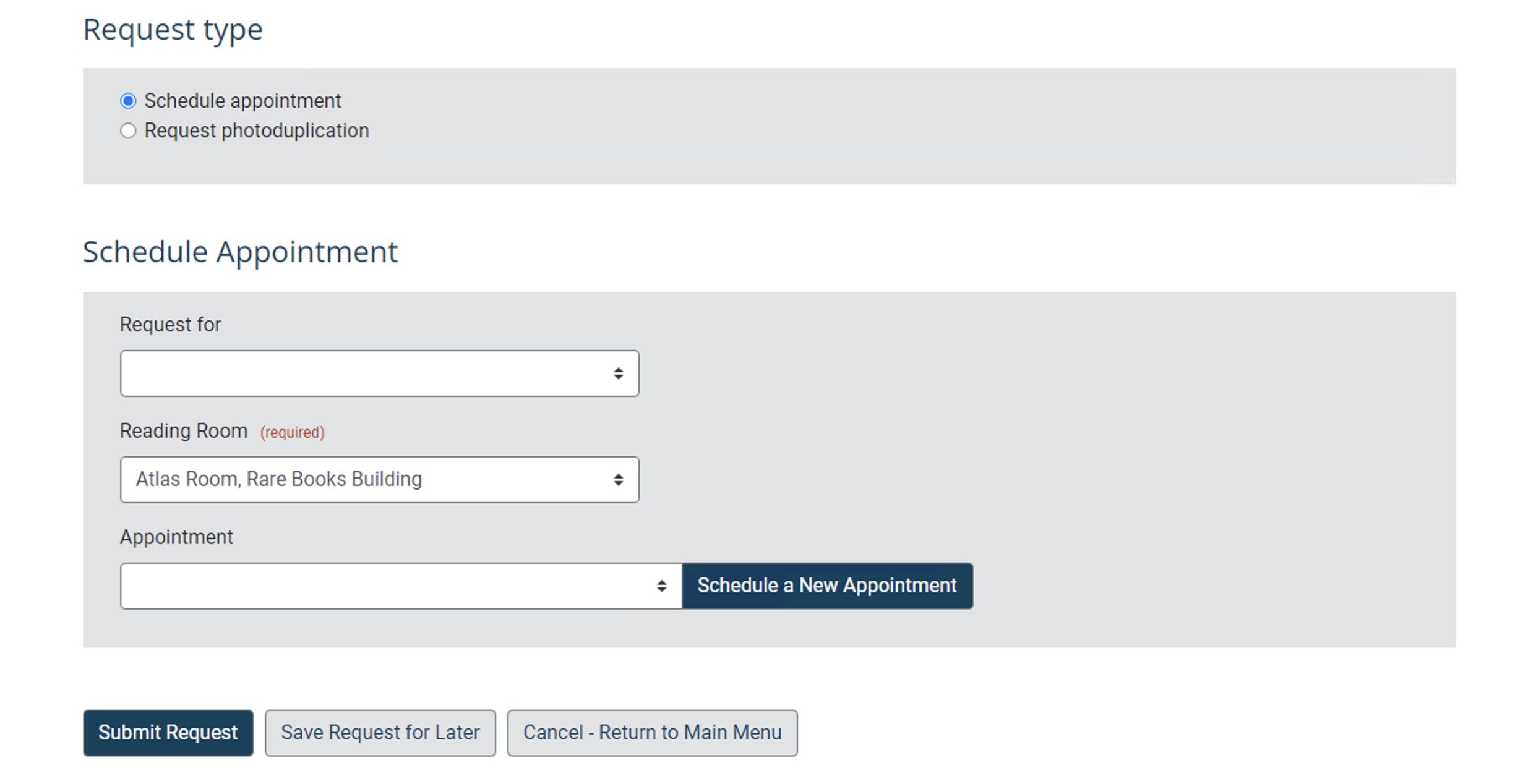Screen dimensions: 1523x784
Task: Click the Atlas Room, Rare Books Building text
Action: point(279,479)
